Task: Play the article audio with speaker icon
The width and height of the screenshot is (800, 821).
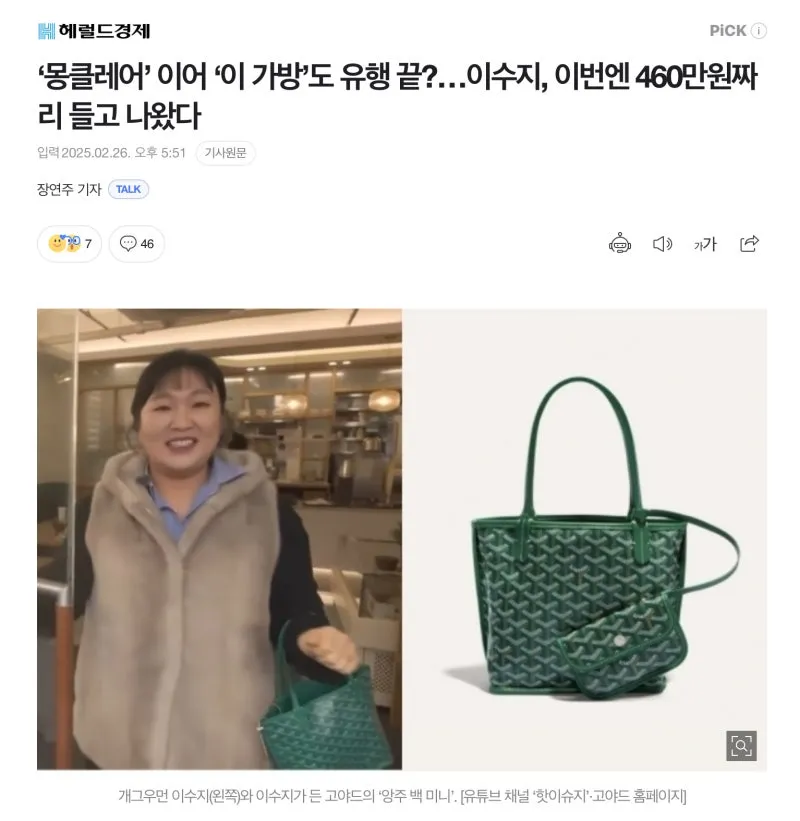Action: [662, 244]
